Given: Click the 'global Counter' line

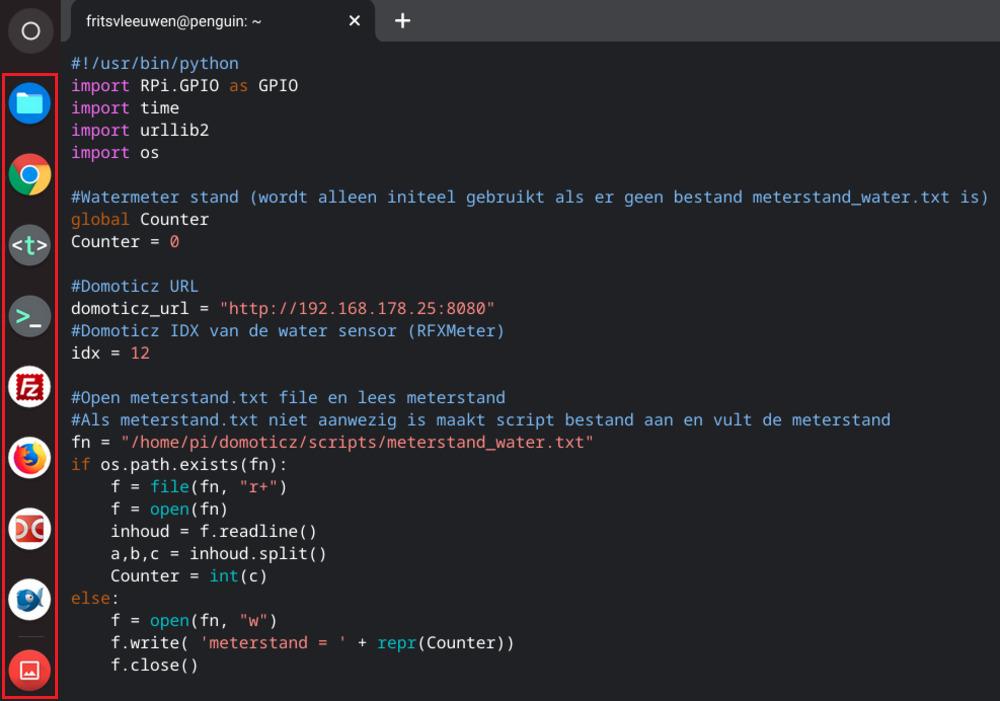Looking at the screenshot, I should (x=140, y=219).
